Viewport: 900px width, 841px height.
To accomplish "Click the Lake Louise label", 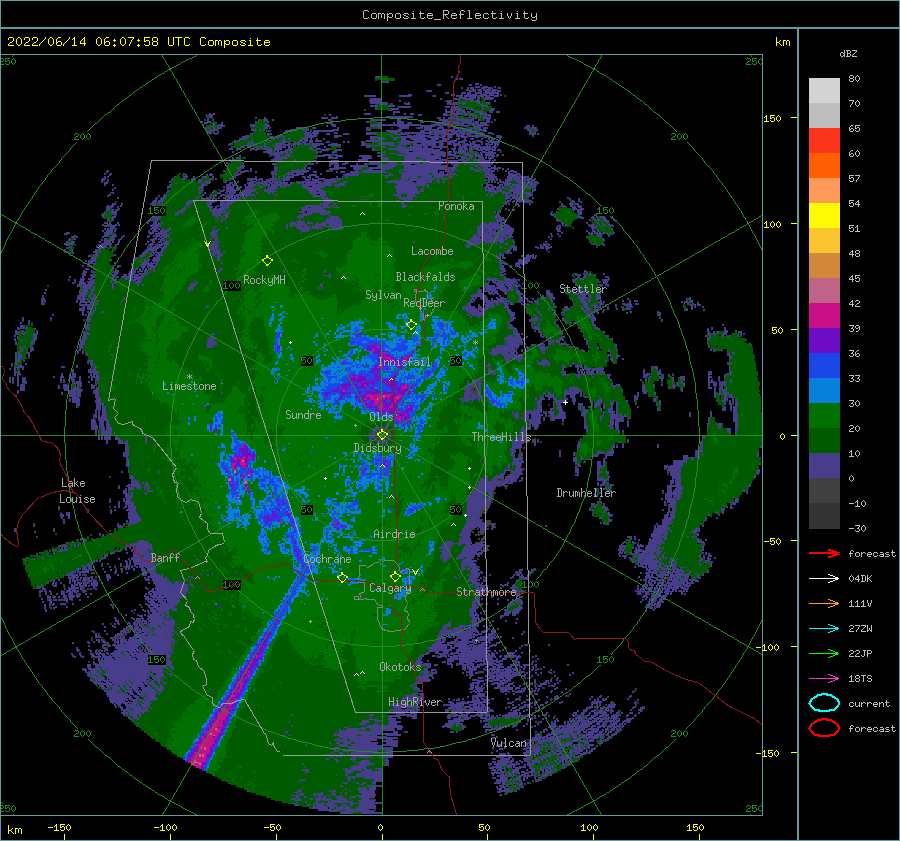I will point(78,491).
